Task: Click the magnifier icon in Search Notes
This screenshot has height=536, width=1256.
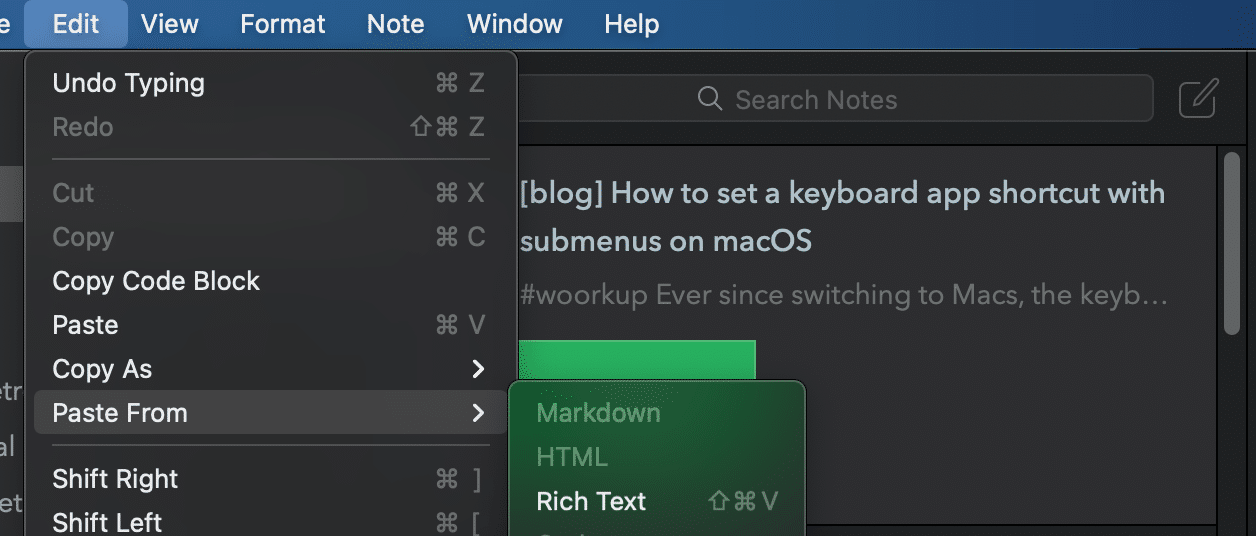Action: point(710,99)
